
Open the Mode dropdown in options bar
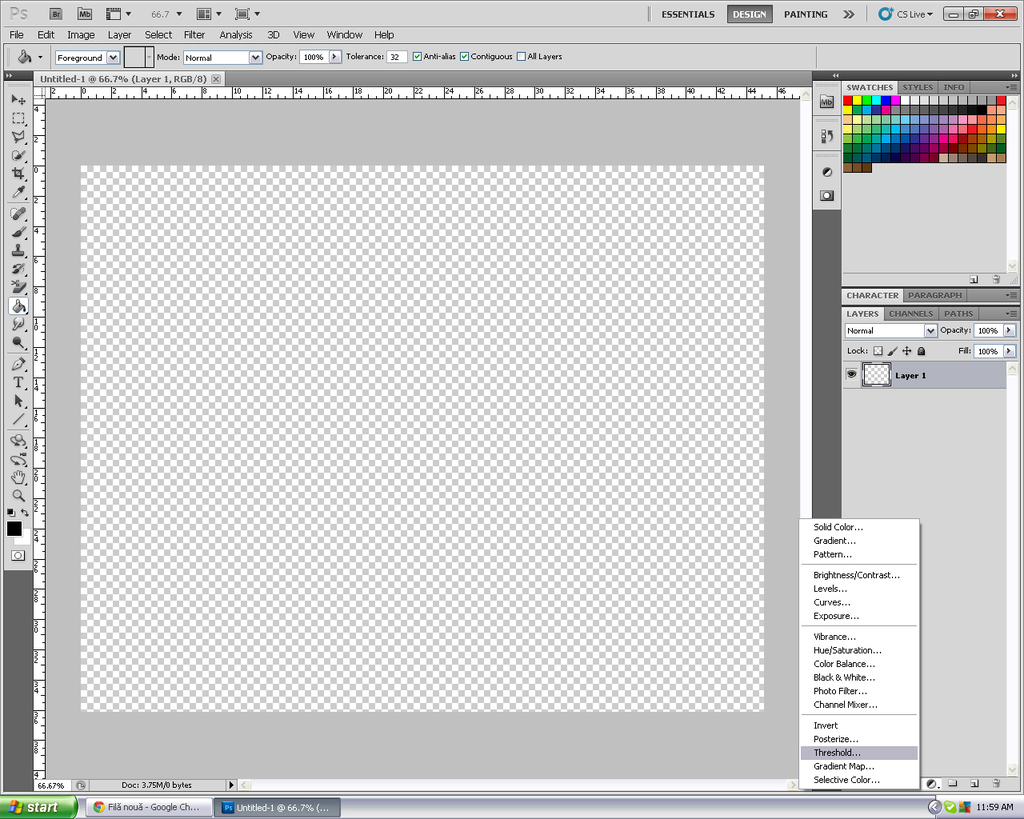point(222,58)
